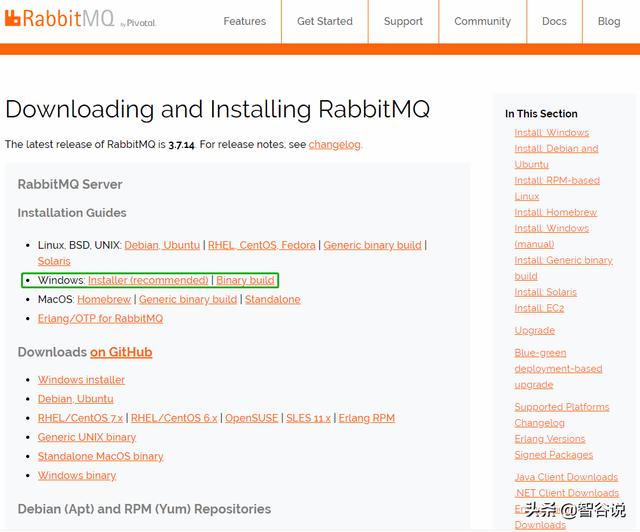Open the SLES 11.x download link
640x532 pixels.
pyautogui.click(x=308, y=418)
